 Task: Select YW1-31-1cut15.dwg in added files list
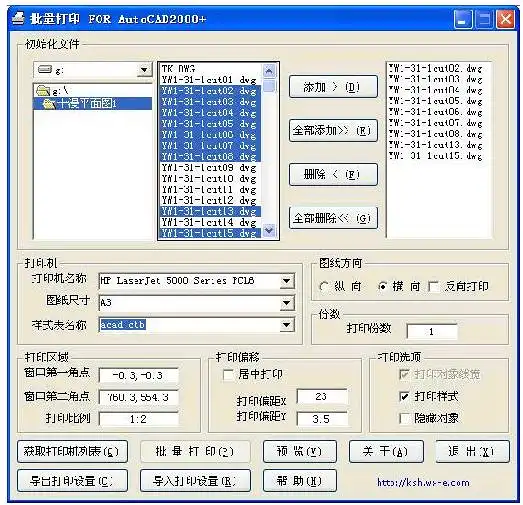tap(436, 155)
